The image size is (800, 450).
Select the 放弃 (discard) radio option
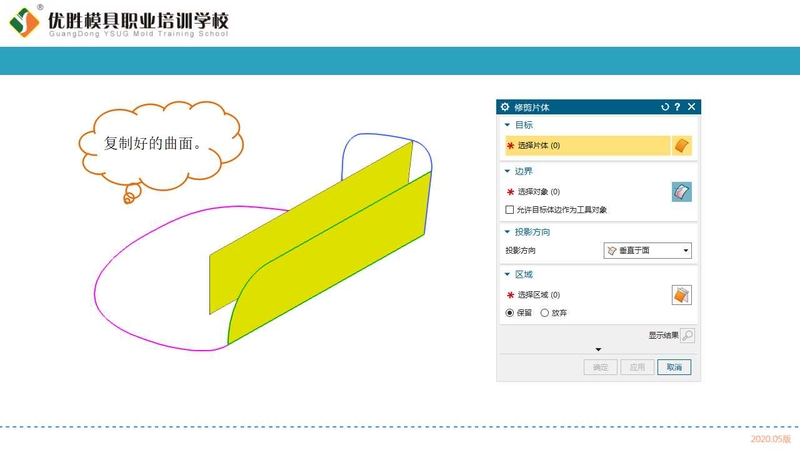pos(544,313)
